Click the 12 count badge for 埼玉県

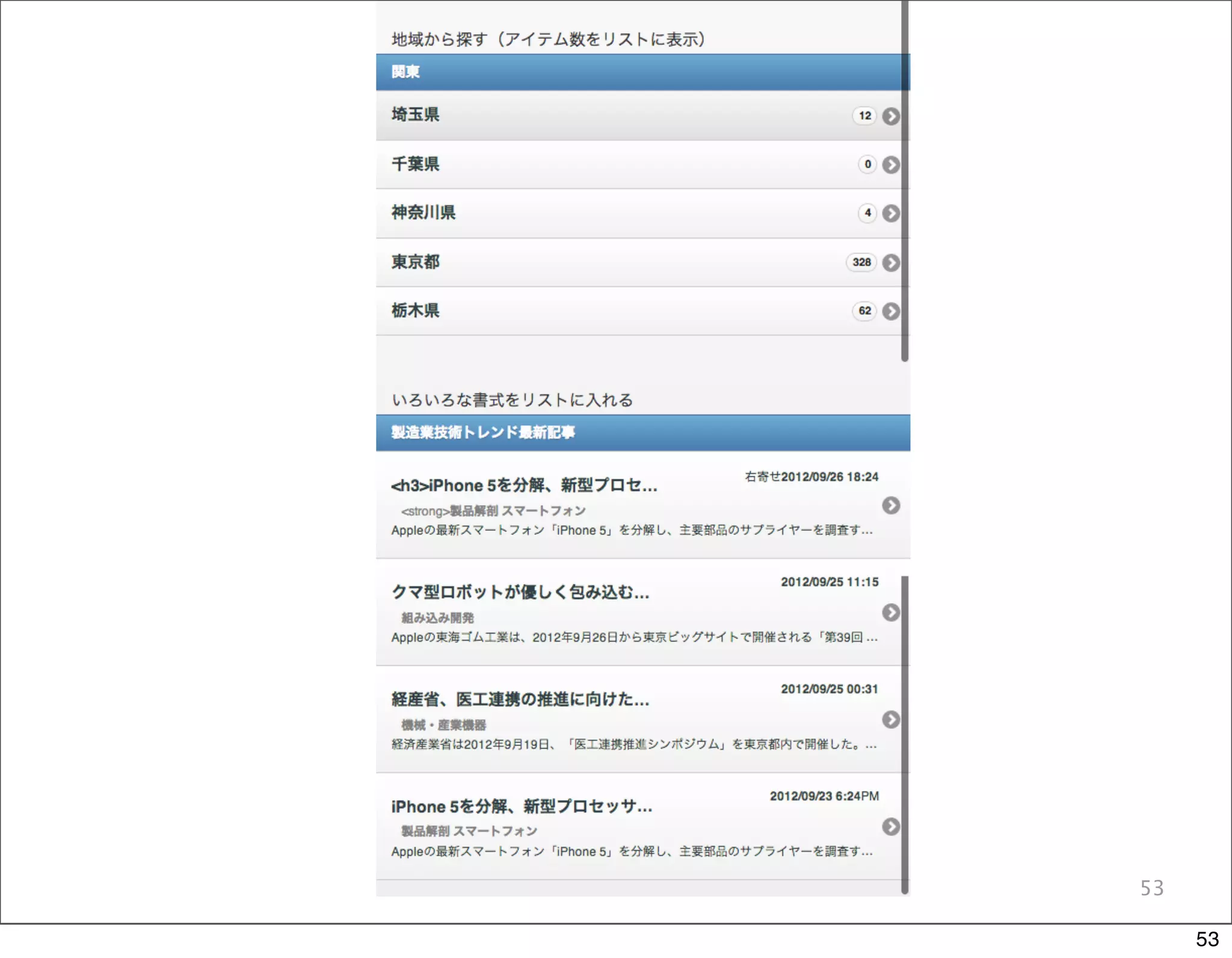864,115
